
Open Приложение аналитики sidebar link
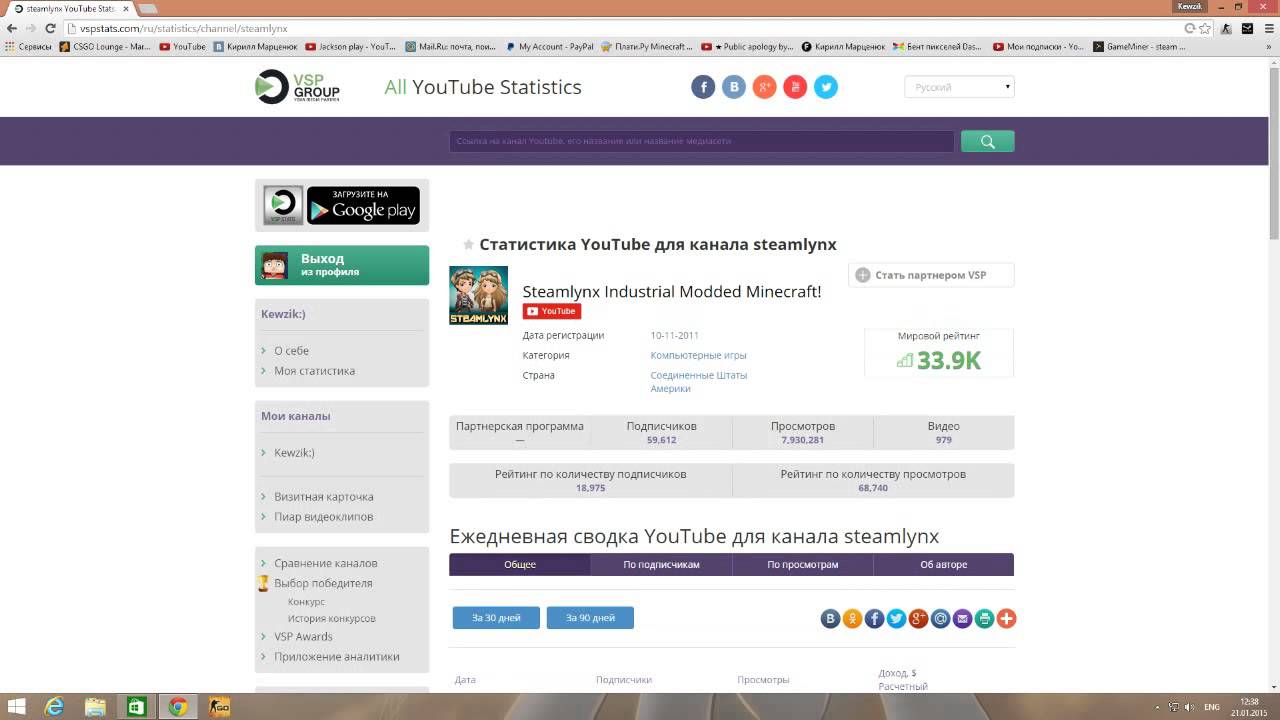(x=337, y=657)
